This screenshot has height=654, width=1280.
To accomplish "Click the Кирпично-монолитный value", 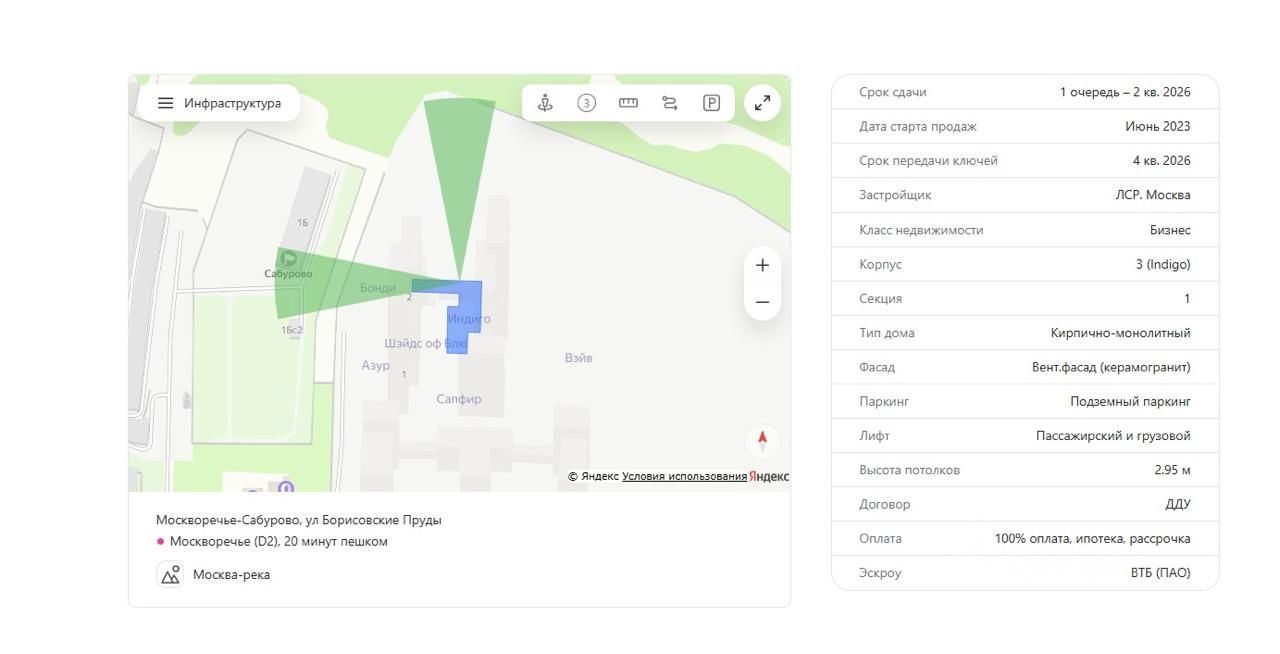I will (x=1121, y=333).
